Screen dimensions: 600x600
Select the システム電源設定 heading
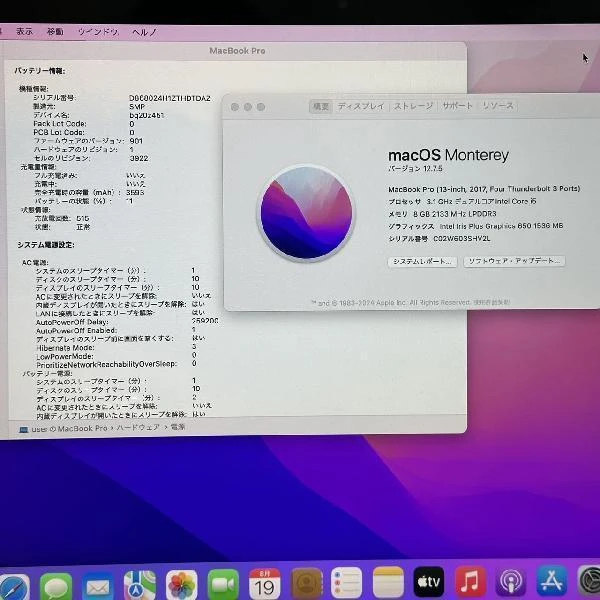(x=46, y=245)
